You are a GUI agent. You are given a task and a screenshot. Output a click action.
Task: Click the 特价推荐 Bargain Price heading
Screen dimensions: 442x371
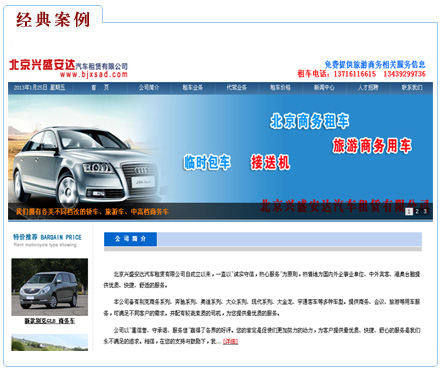pyautogui.click(x=47, y=237)
